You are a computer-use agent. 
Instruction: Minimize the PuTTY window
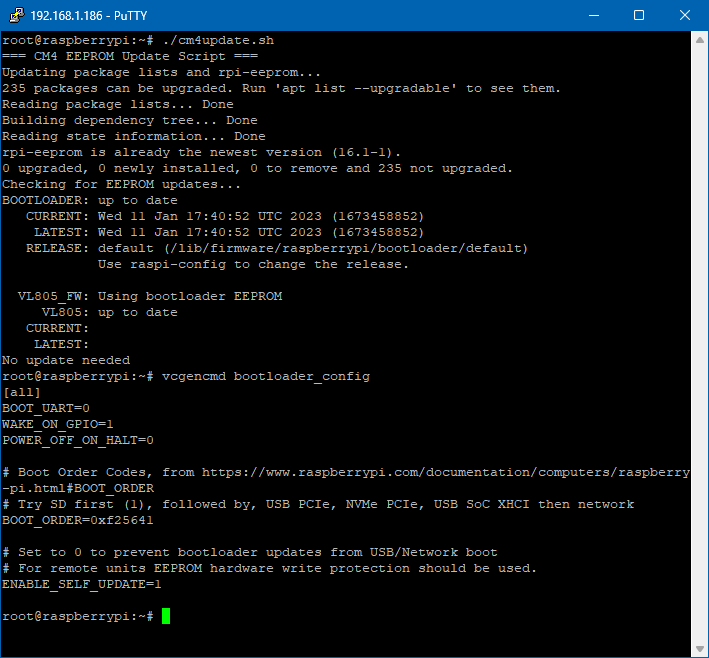(593, 15)
